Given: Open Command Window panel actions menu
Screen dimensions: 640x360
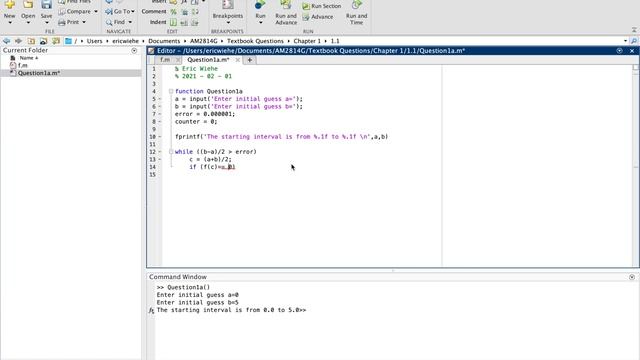Looking at the screenshot, I should [x=632, y=277].
